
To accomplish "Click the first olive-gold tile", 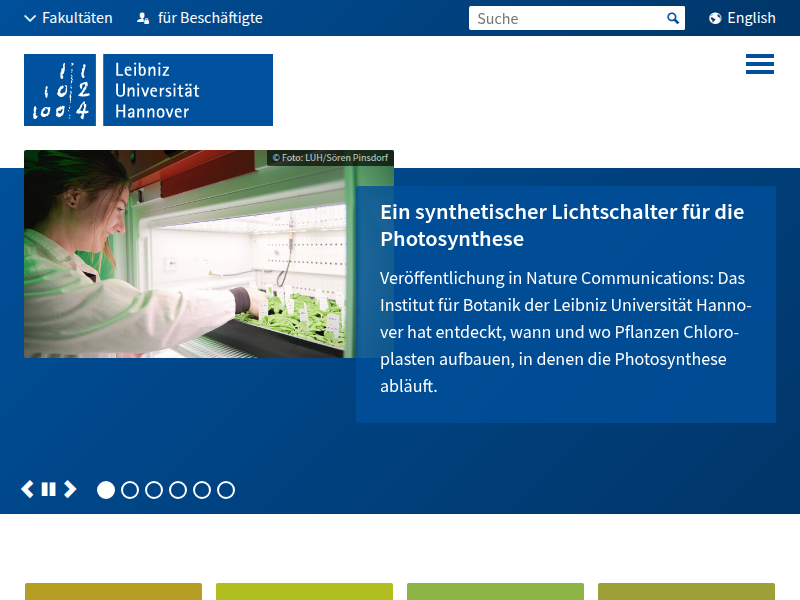I will coord(113,591).
